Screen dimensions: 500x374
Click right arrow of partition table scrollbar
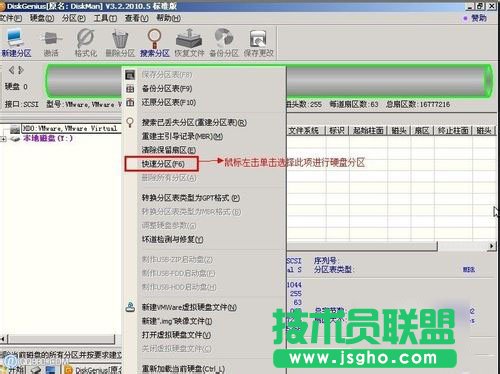click(x=491, y=246)
